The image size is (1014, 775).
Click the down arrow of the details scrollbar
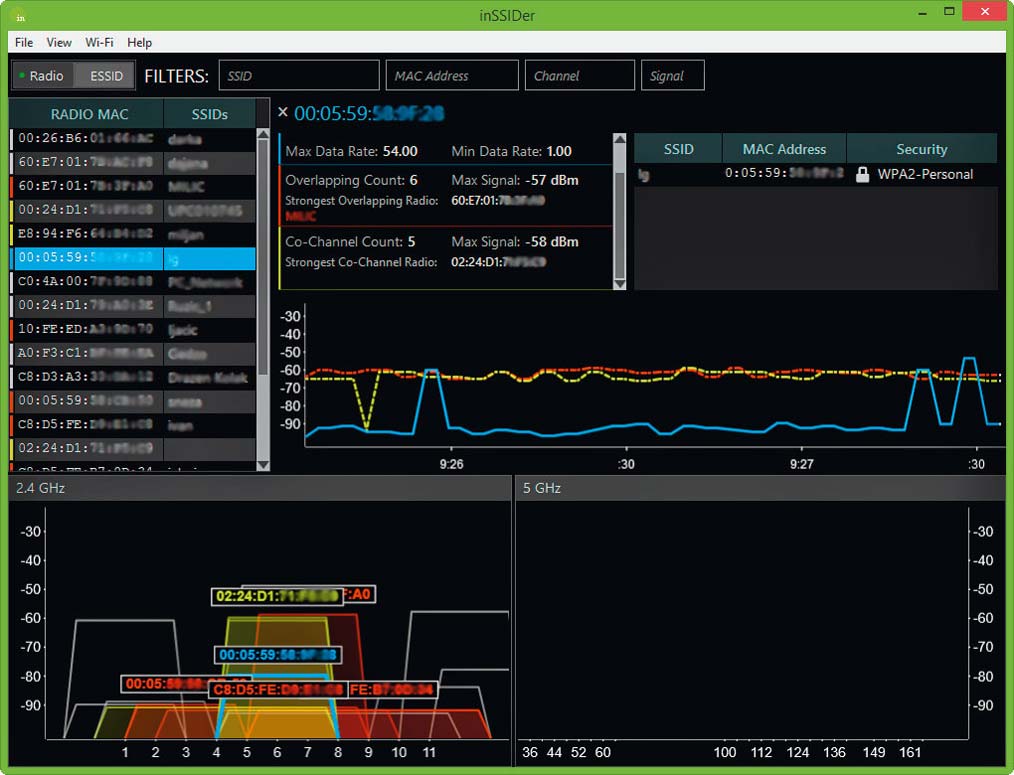pyautogui.click(x=620, y=284)
